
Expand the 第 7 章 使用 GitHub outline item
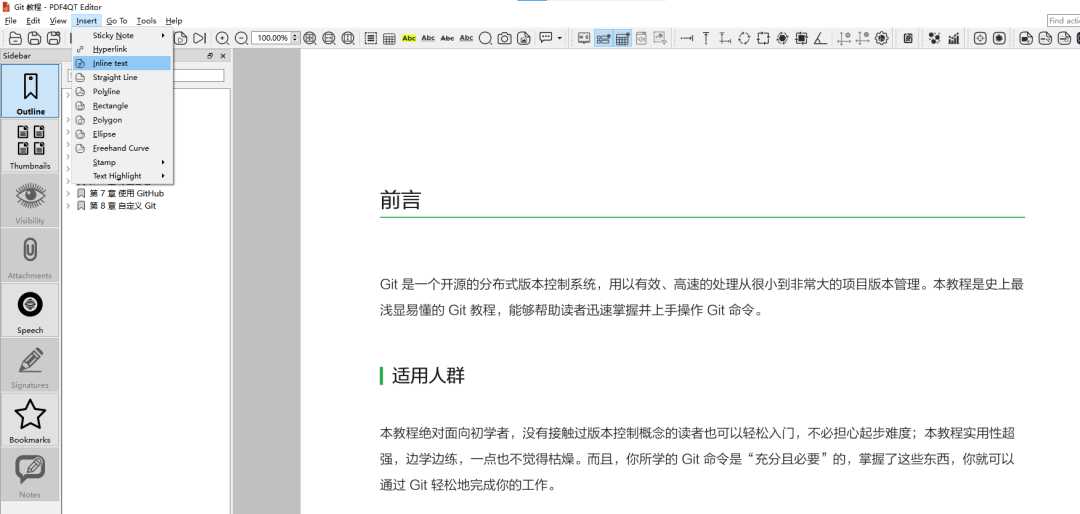[68, 194]
